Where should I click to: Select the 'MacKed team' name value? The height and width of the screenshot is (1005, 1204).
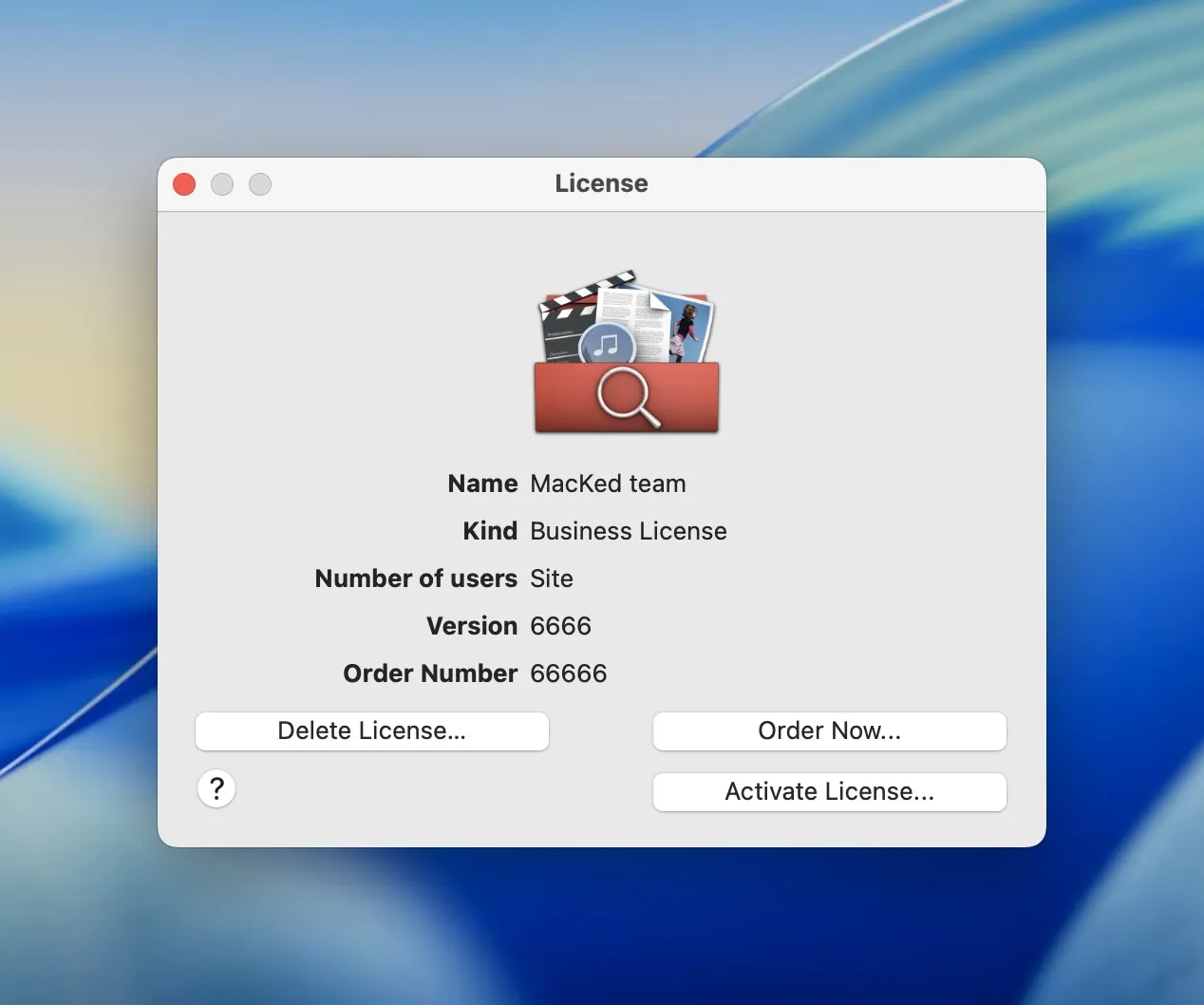608,484
